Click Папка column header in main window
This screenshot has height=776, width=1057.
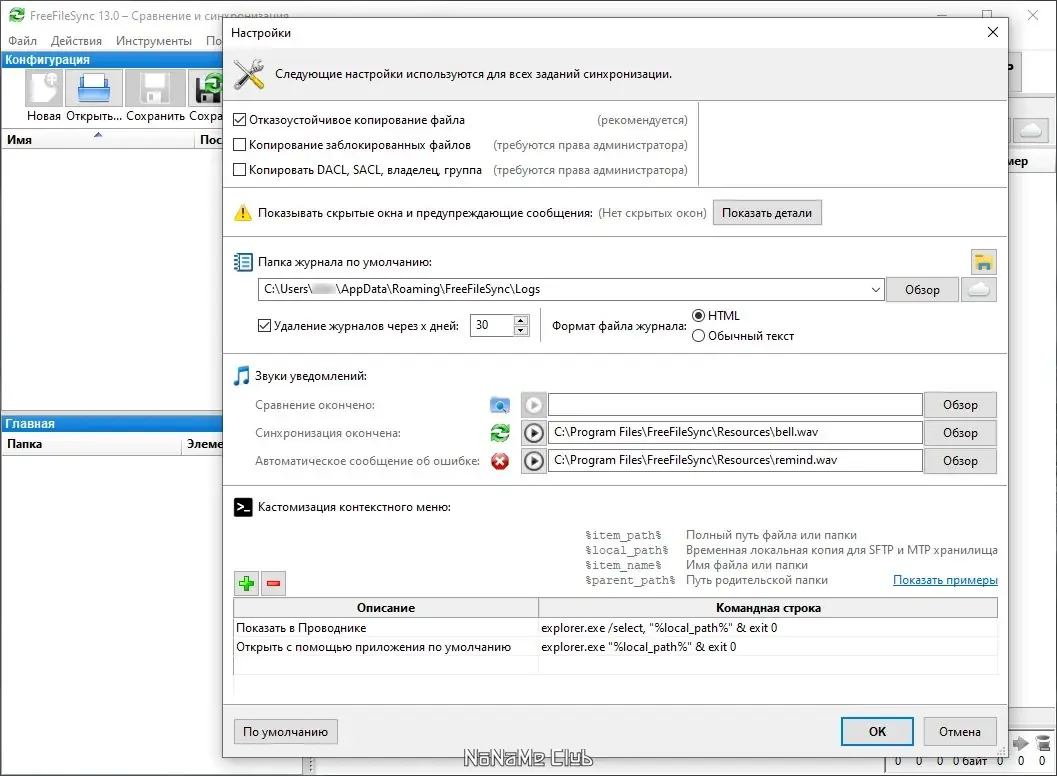[92, 444]
